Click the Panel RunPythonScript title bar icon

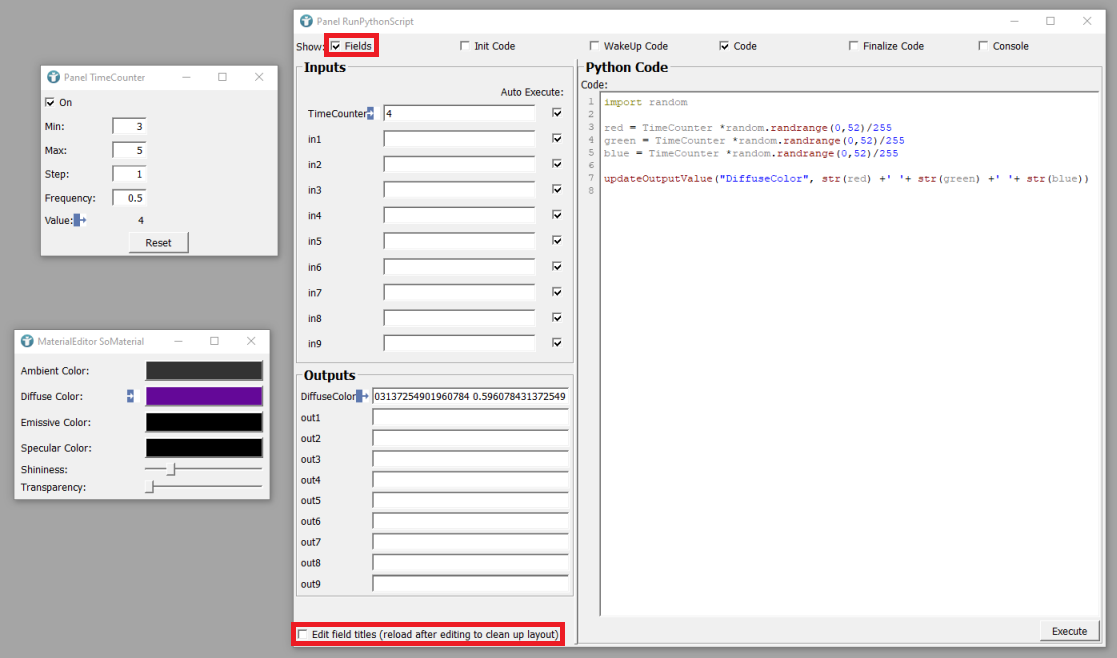[x=306, y=21]
